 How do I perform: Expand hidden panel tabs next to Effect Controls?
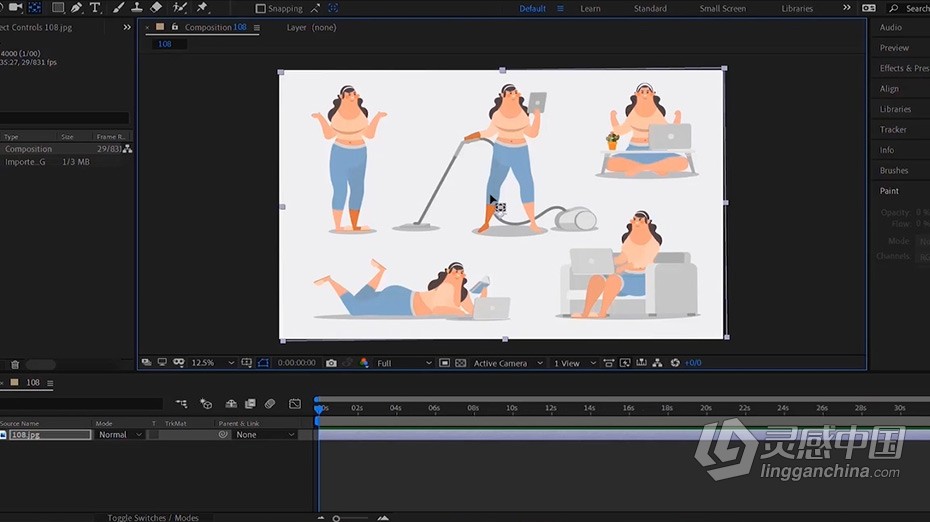[127, 27]
